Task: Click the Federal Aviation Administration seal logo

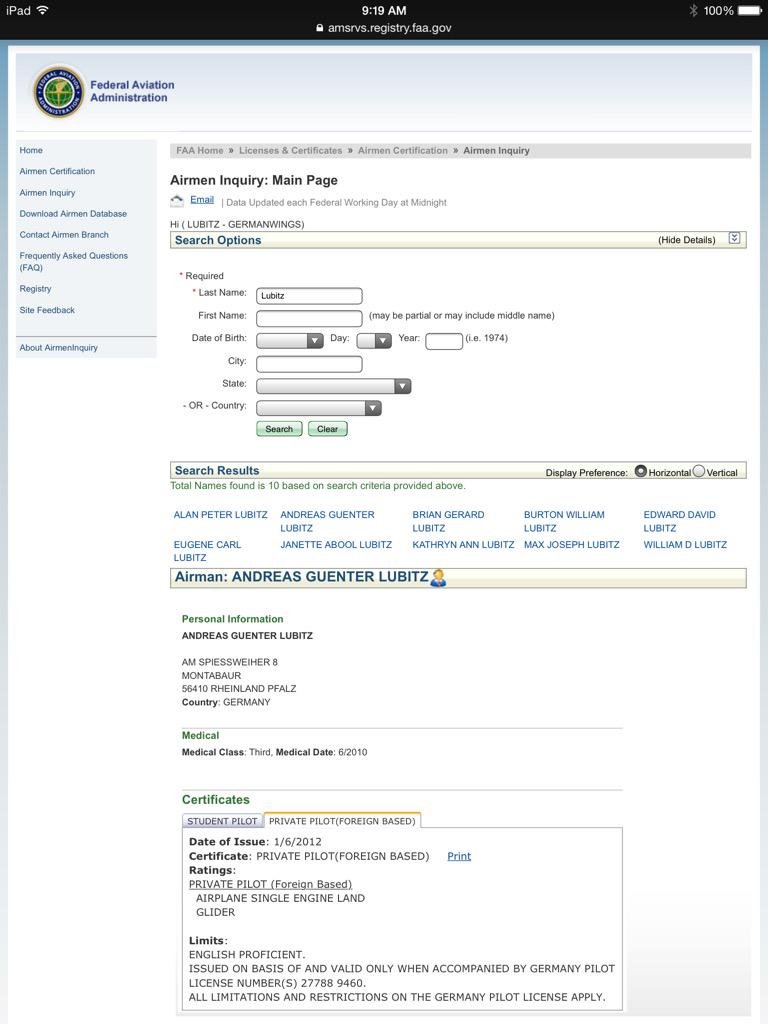Action: click(58, 92)
